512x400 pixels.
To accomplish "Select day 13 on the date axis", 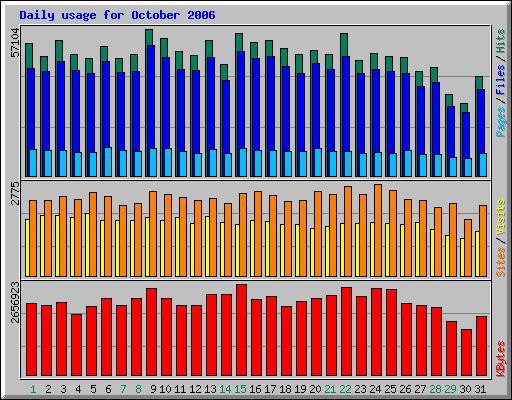I will tap(210, 389).
